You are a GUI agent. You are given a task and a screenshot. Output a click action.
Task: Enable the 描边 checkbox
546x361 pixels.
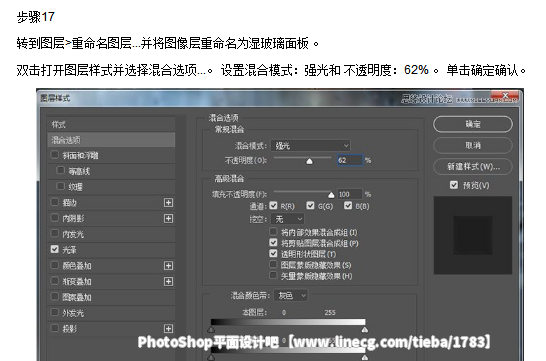[x=55, y=202]
